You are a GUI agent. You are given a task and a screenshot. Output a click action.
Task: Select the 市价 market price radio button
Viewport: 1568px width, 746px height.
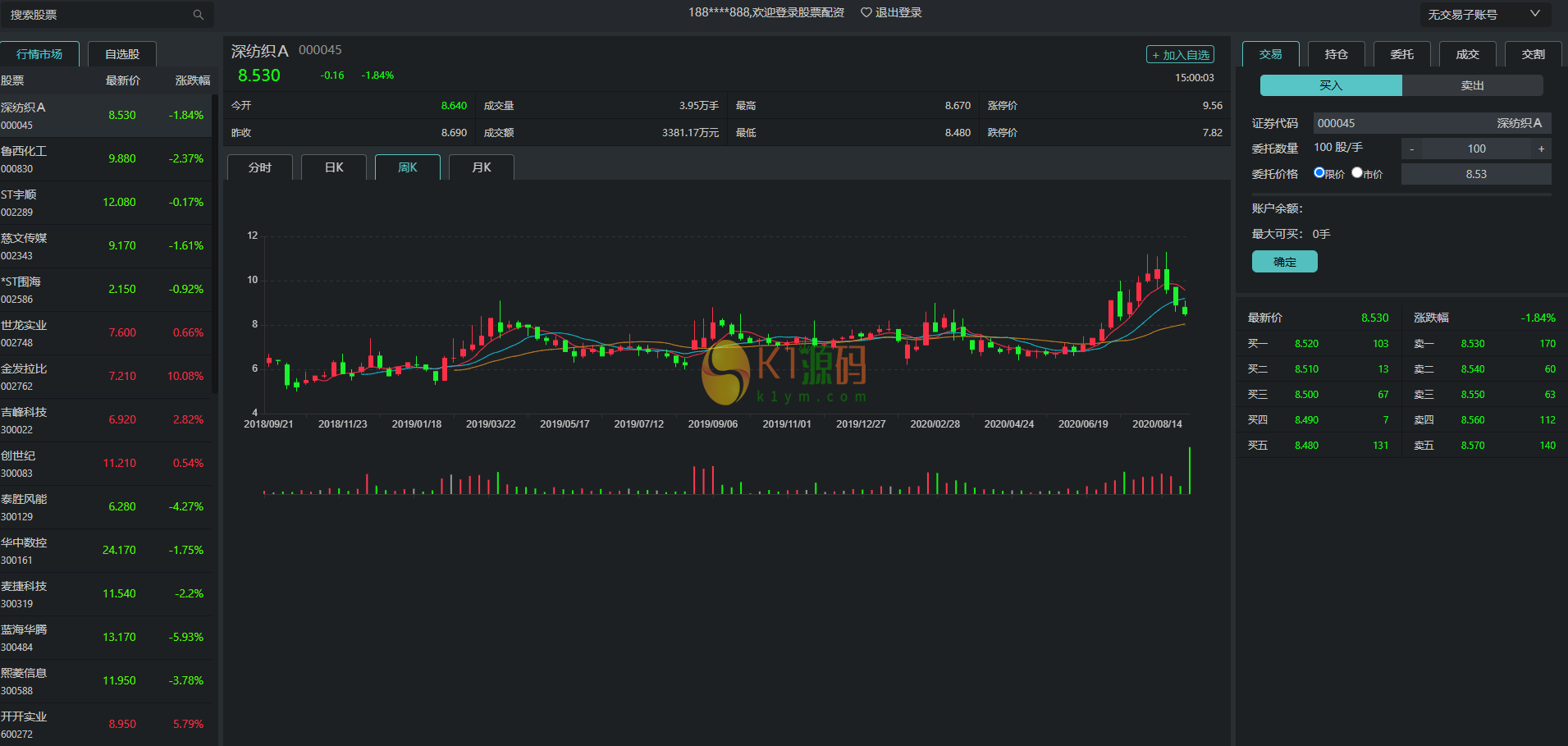coord(1357,172)
